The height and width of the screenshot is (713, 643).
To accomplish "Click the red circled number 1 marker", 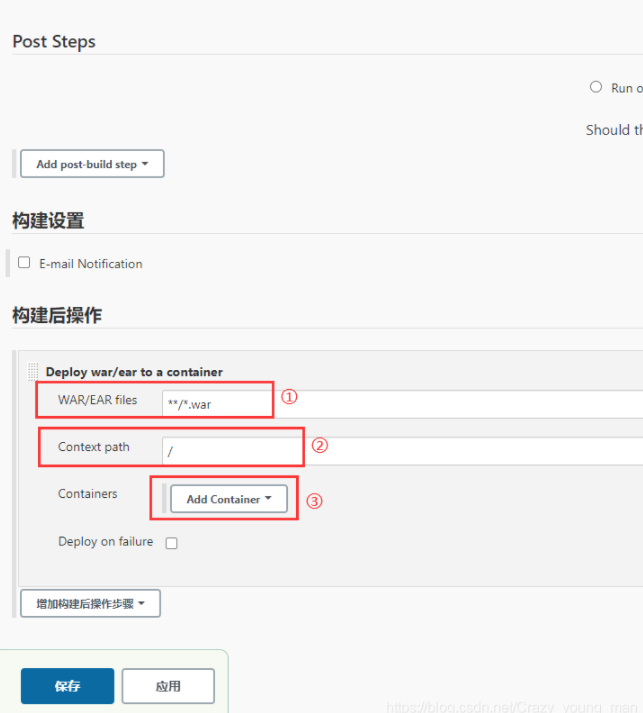I will [289, 397].
